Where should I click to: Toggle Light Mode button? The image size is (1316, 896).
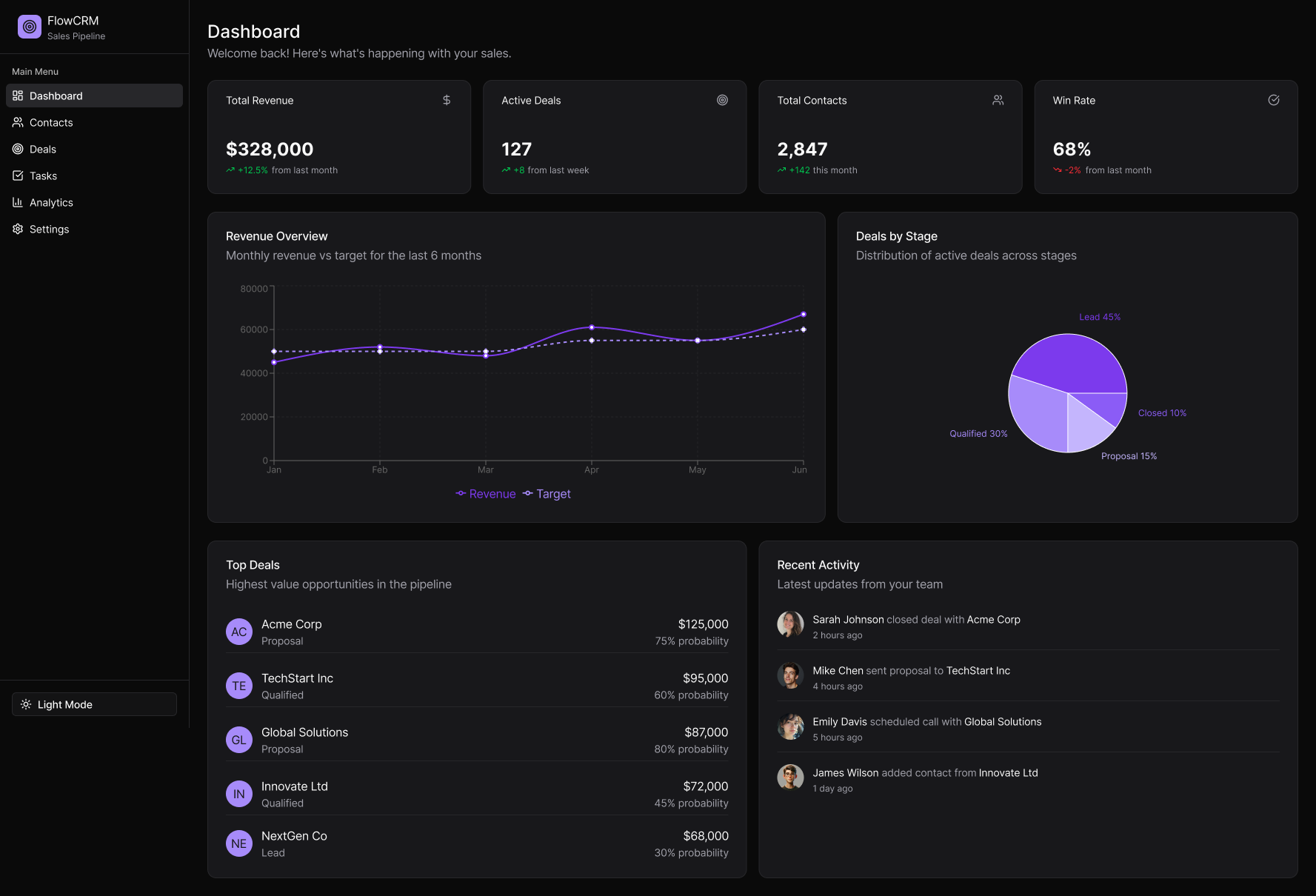(x=94, y=704)
